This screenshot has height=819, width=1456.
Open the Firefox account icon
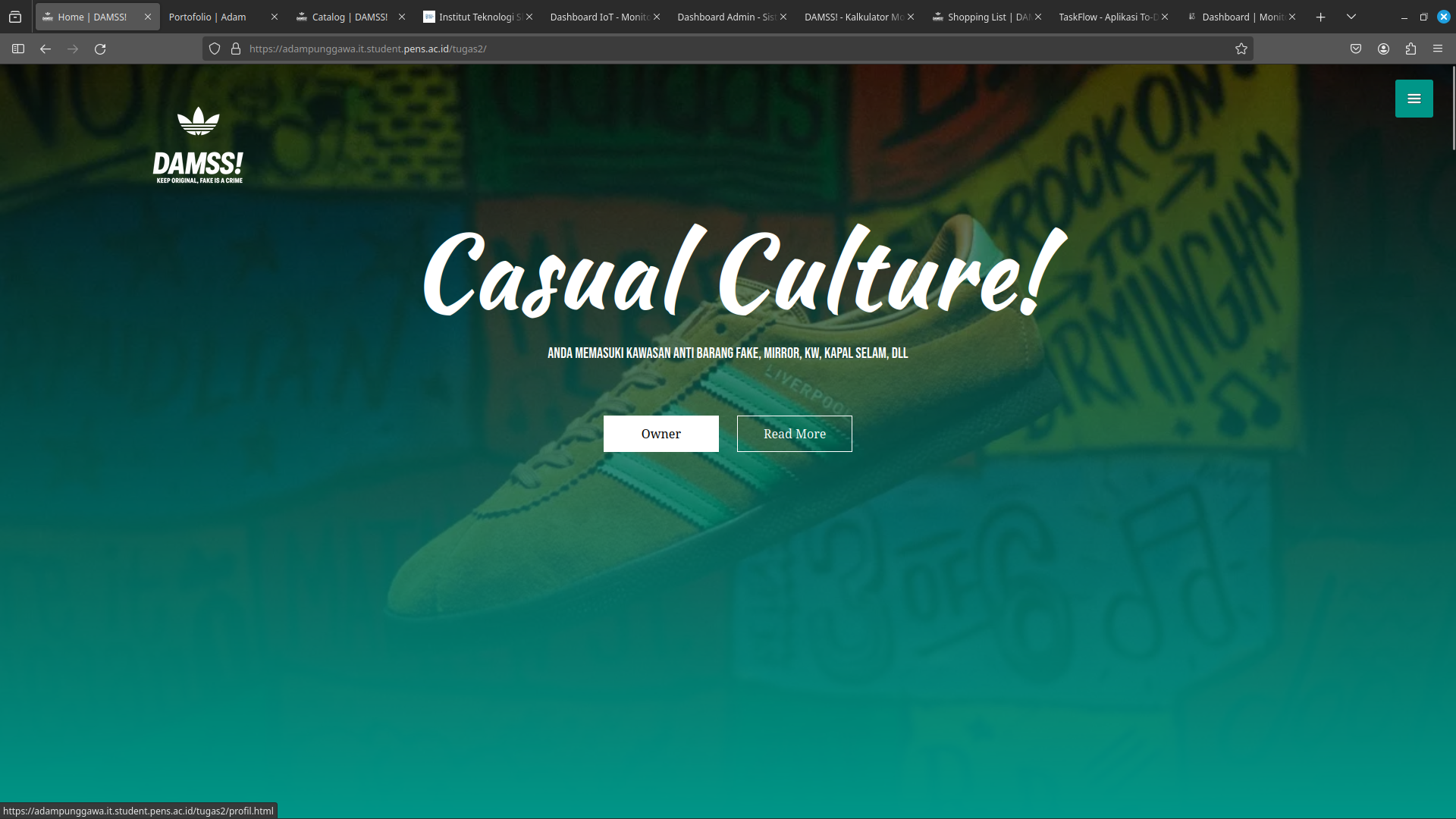coord(1383,49)
